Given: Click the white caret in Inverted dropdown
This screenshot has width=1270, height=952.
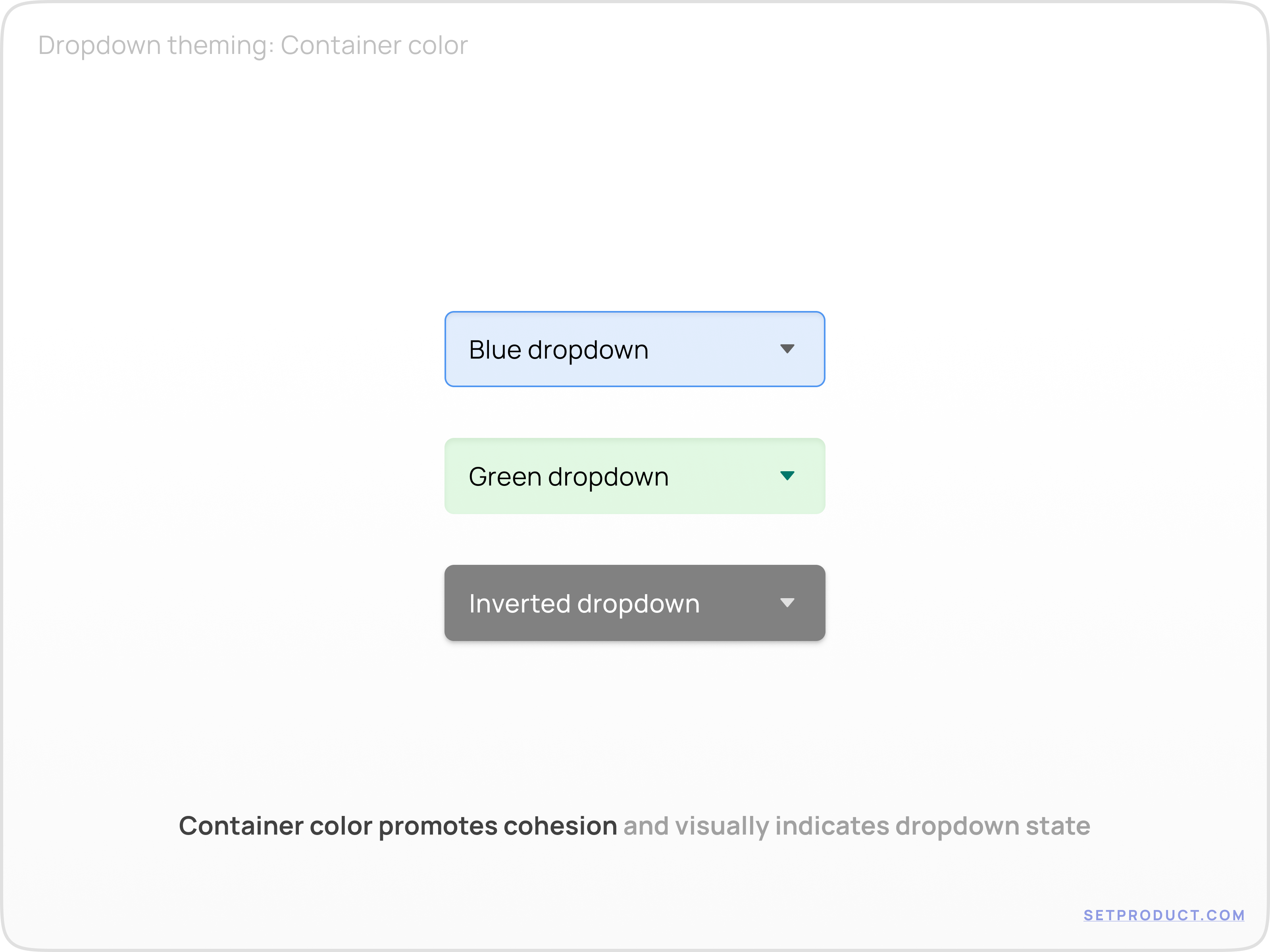Looking at the screenshot, I should pos(787,603).
